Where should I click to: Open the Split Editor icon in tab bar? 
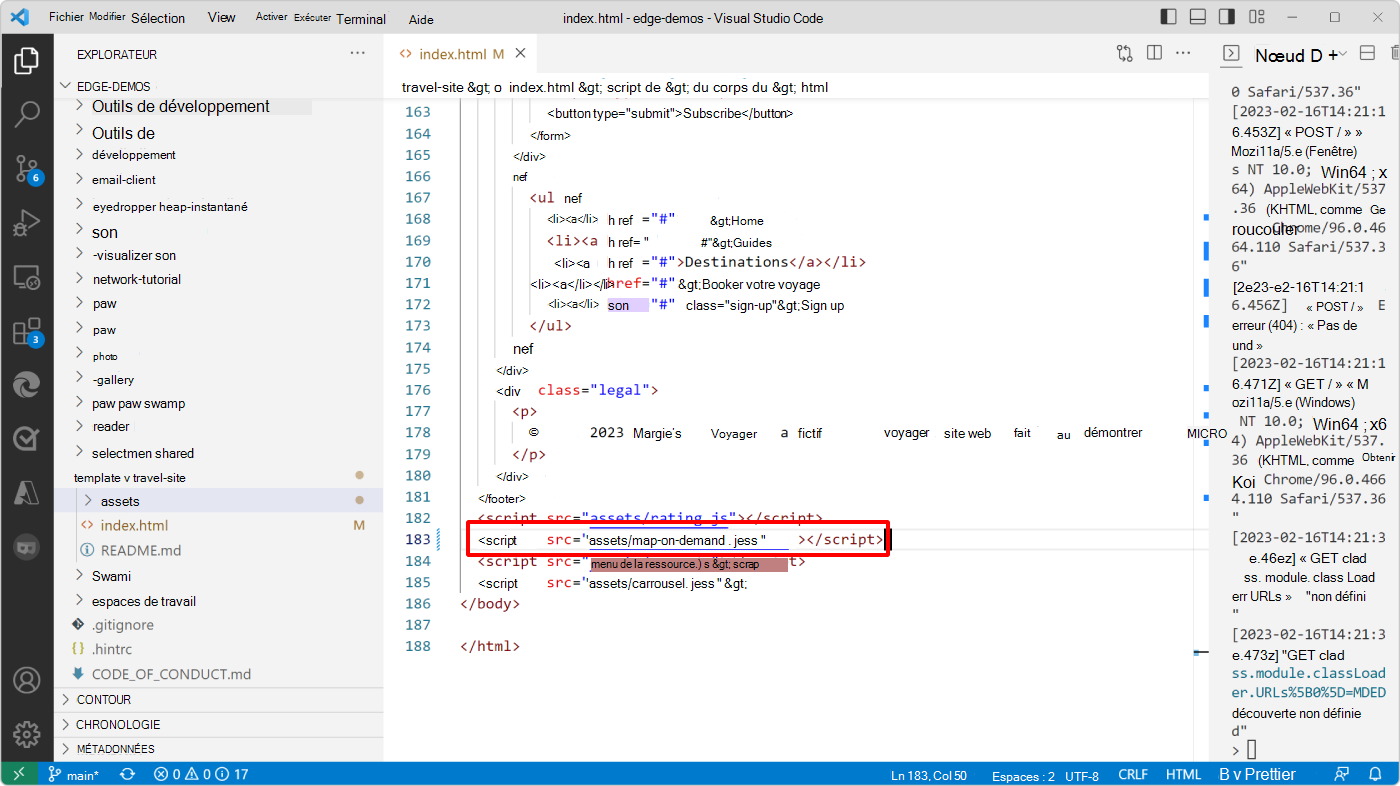(1154, 53)
